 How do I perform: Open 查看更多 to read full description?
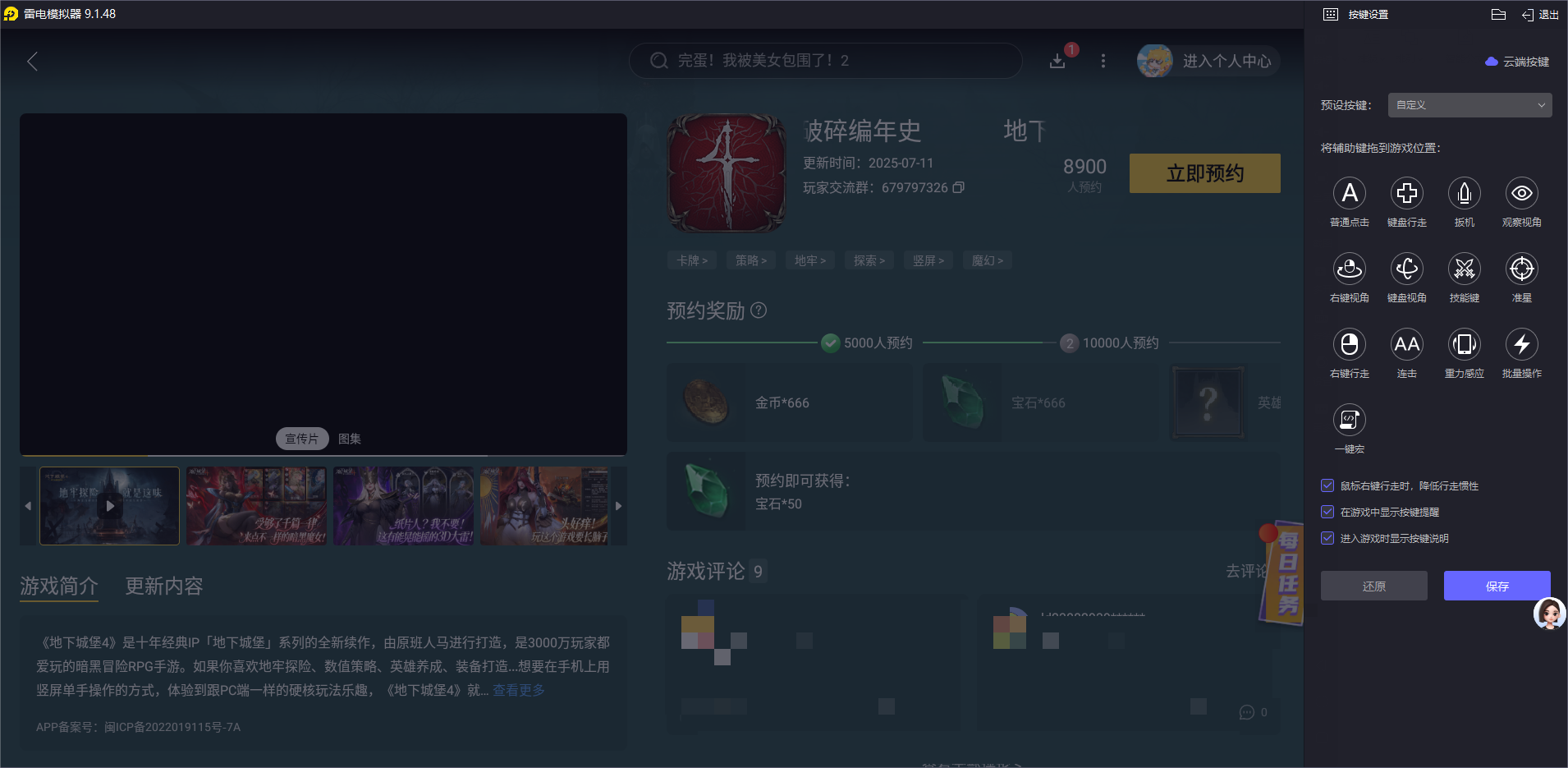click(x=516, y=691)
